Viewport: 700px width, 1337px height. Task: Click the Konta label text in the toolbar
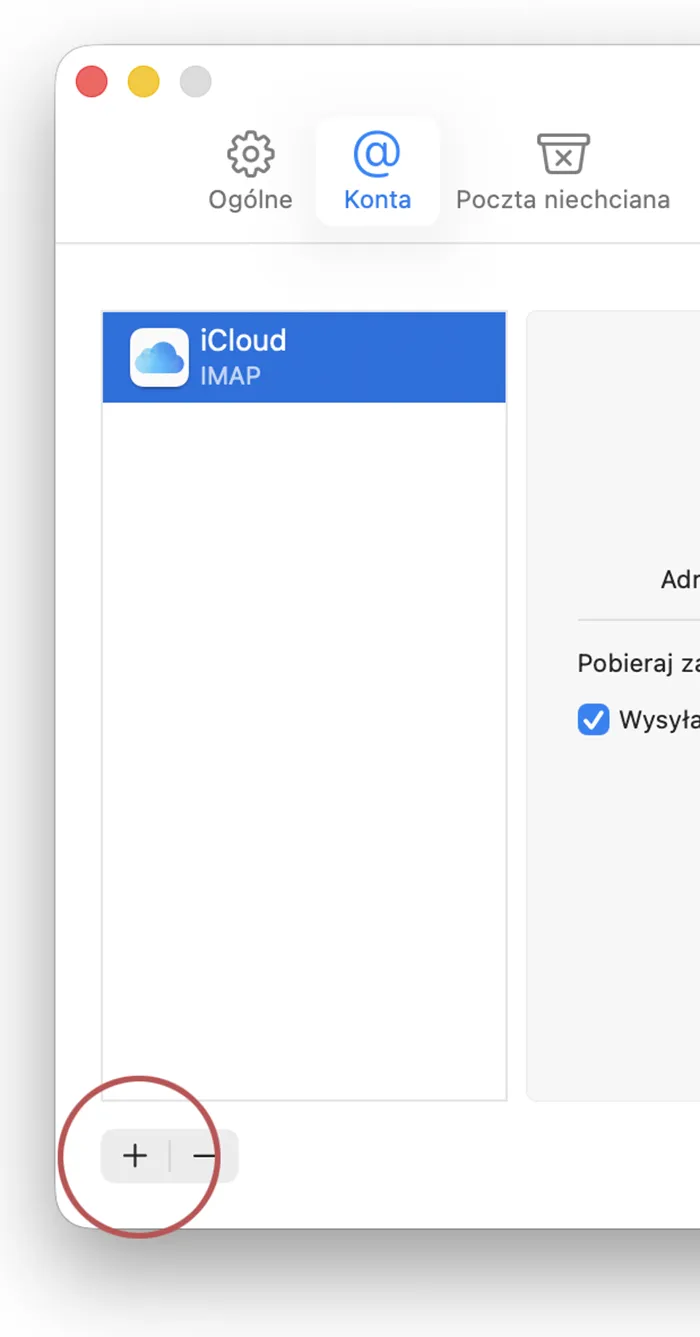point(377,199)
